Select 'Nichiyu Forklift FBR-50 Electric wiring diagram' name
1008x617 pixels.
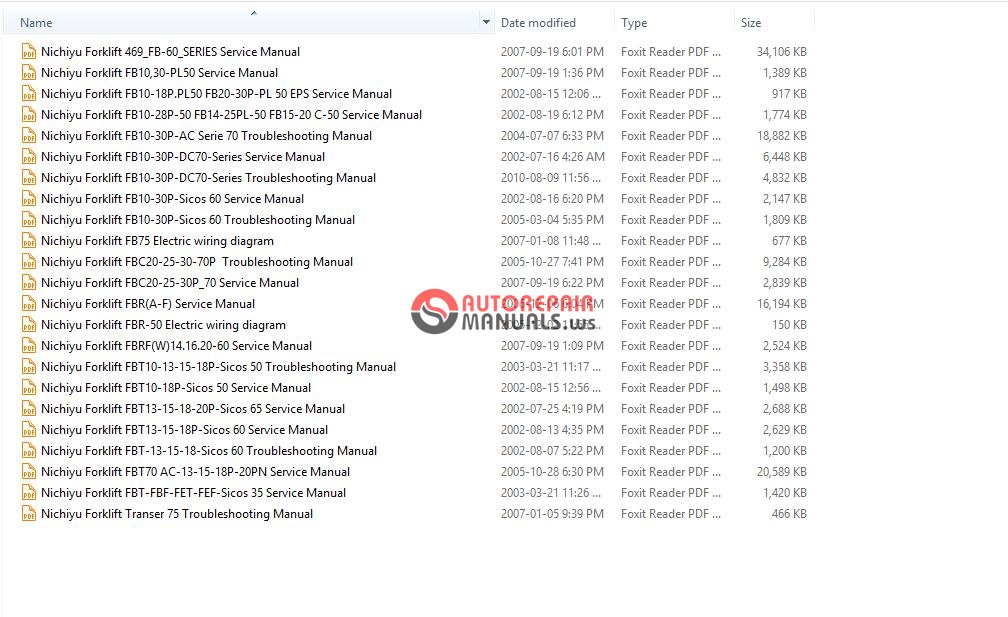point(163,325)
